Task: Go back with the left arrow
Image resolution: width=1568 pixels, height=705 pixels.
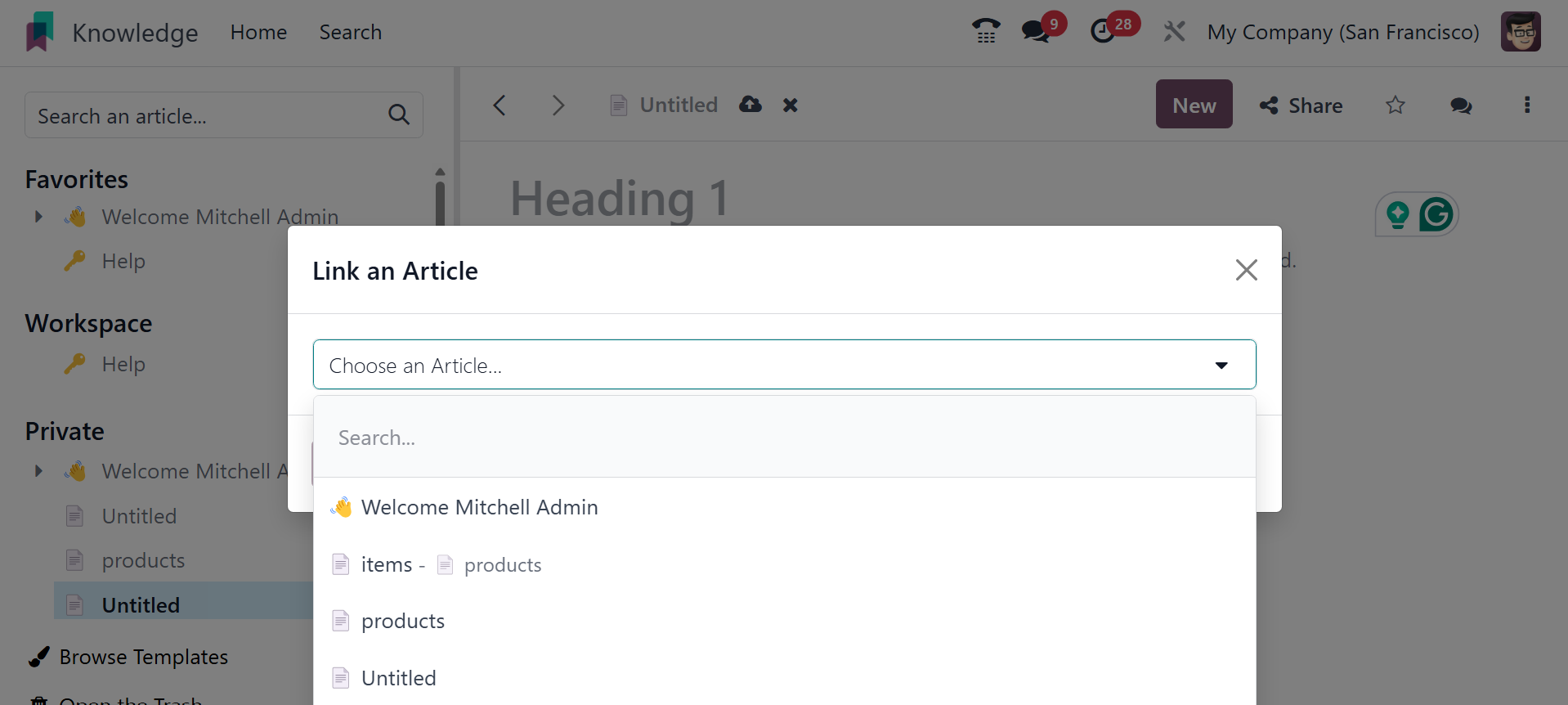Action: (500, 105)
